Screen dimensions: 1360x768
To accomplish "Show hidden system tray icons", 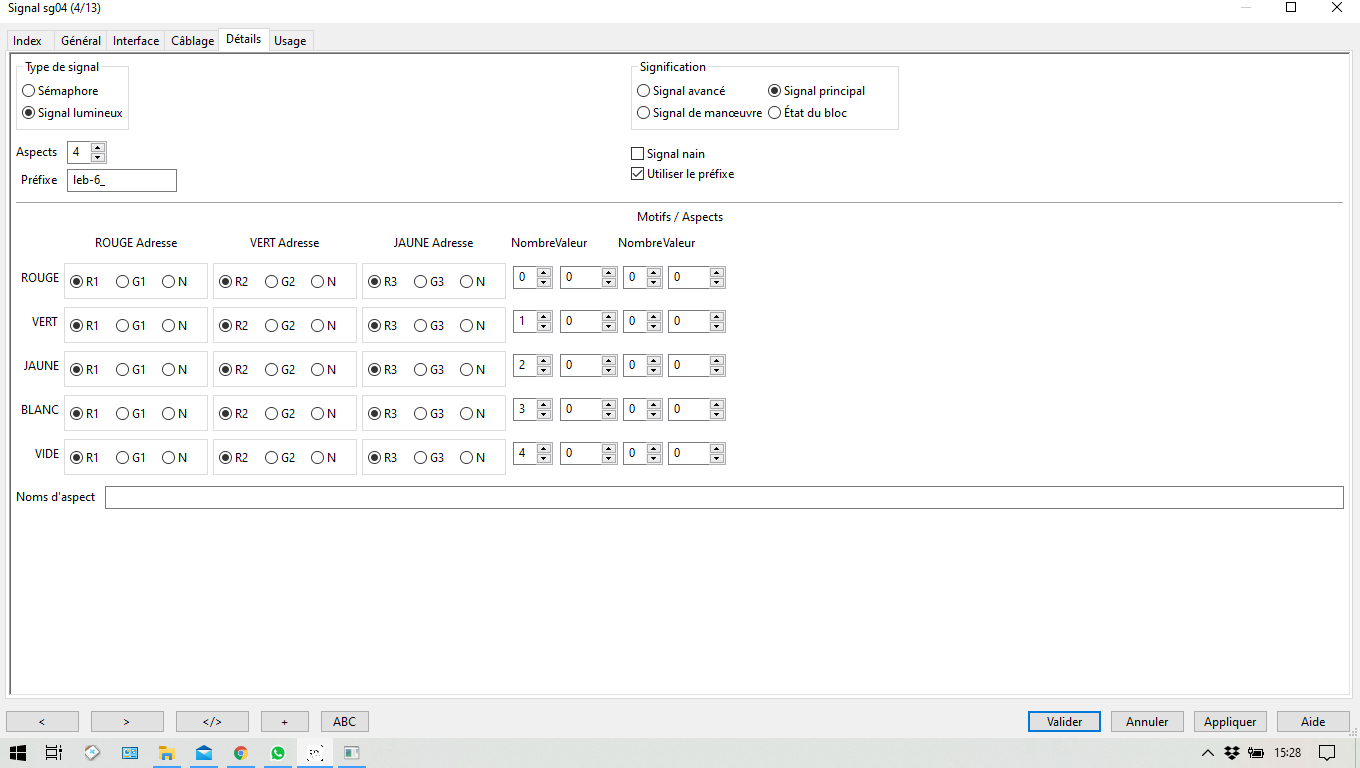I will (x=1208, y=752).
